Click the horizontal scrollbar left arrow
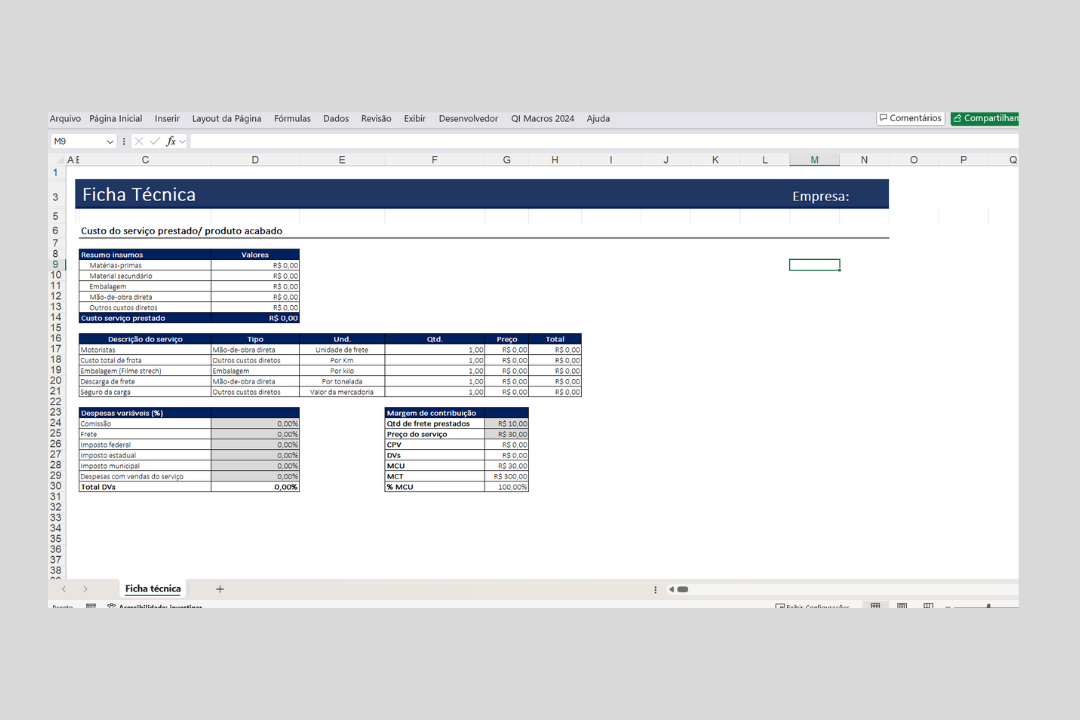 point(672,589)
